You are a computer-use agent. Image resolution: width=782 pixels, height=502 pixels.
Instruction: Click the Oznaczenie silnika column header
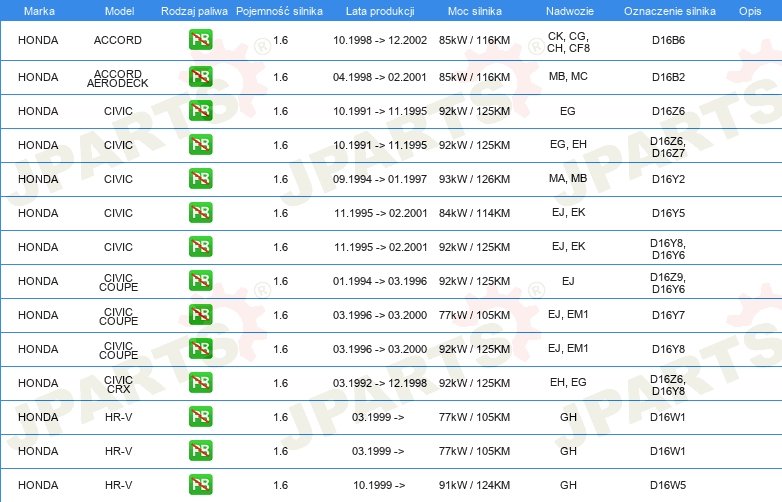point(667,11)
